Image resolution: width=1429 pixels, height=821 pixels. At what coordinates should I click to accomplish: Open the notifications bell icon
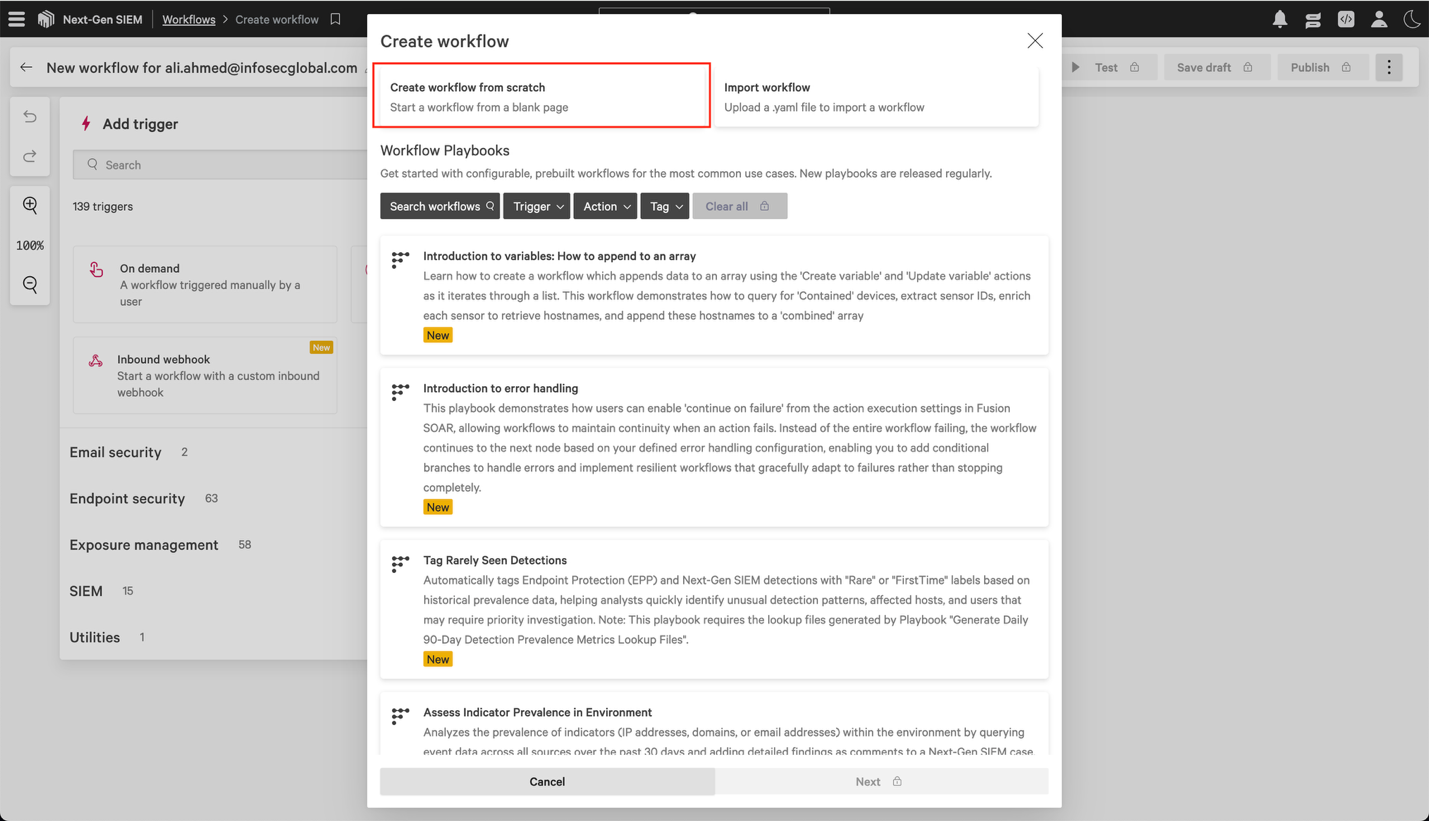pos(1279,19)
